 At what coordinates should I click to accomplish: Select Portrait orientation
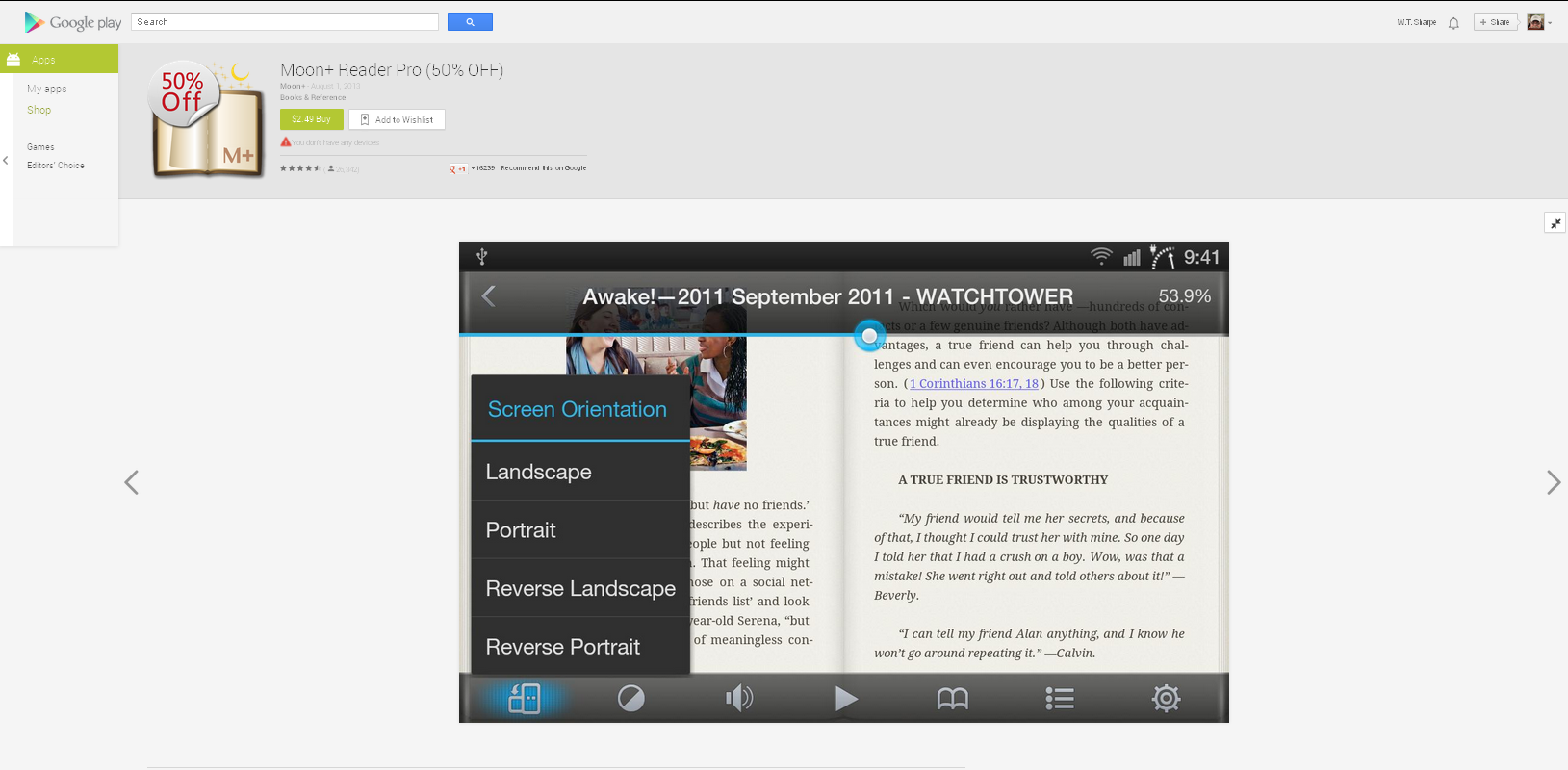tap(580, 530)
